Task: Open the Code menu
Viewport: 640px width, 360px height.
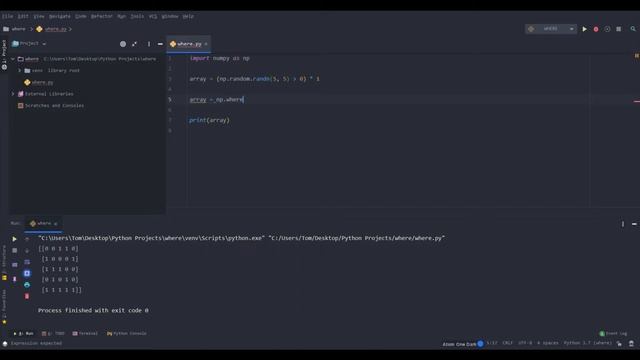Action: point(81,16)
